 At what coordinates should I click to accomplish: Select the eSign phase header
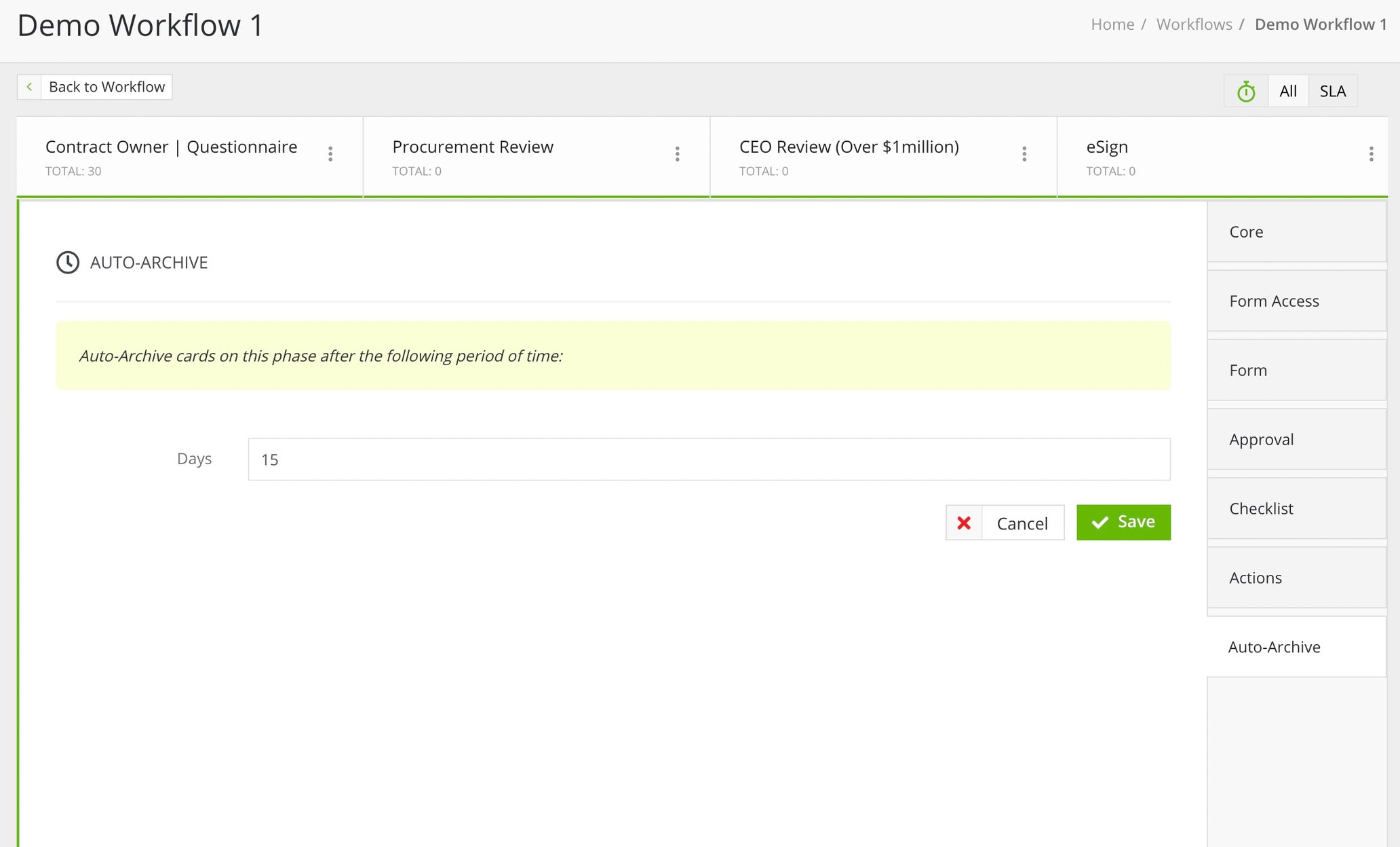[1107, 147]
